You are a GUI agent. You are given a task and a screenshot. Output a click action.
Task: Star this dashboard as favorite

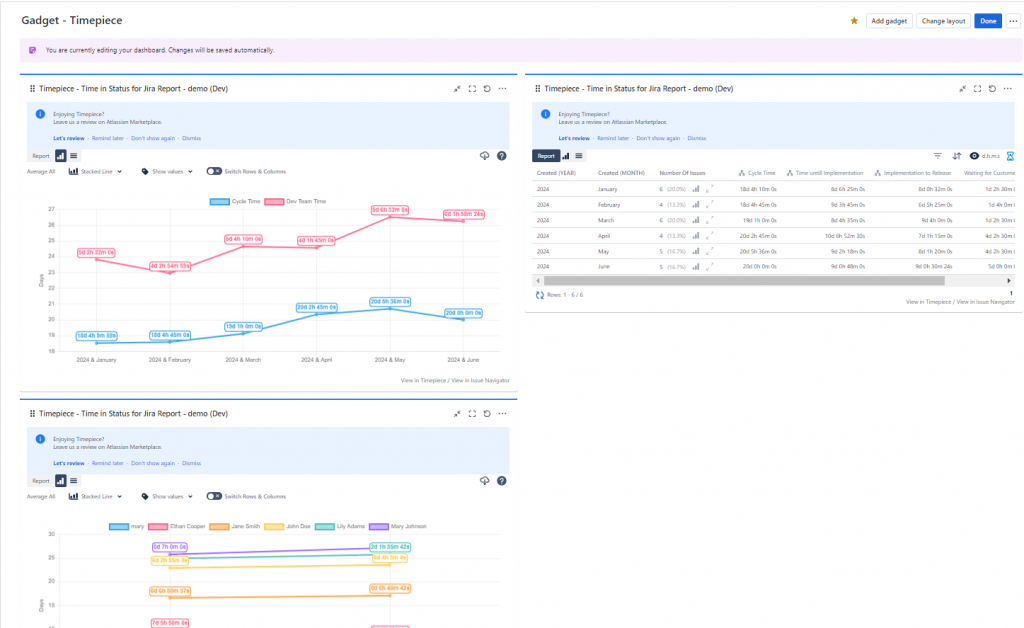pyautogui.click(x=854, y=20)
